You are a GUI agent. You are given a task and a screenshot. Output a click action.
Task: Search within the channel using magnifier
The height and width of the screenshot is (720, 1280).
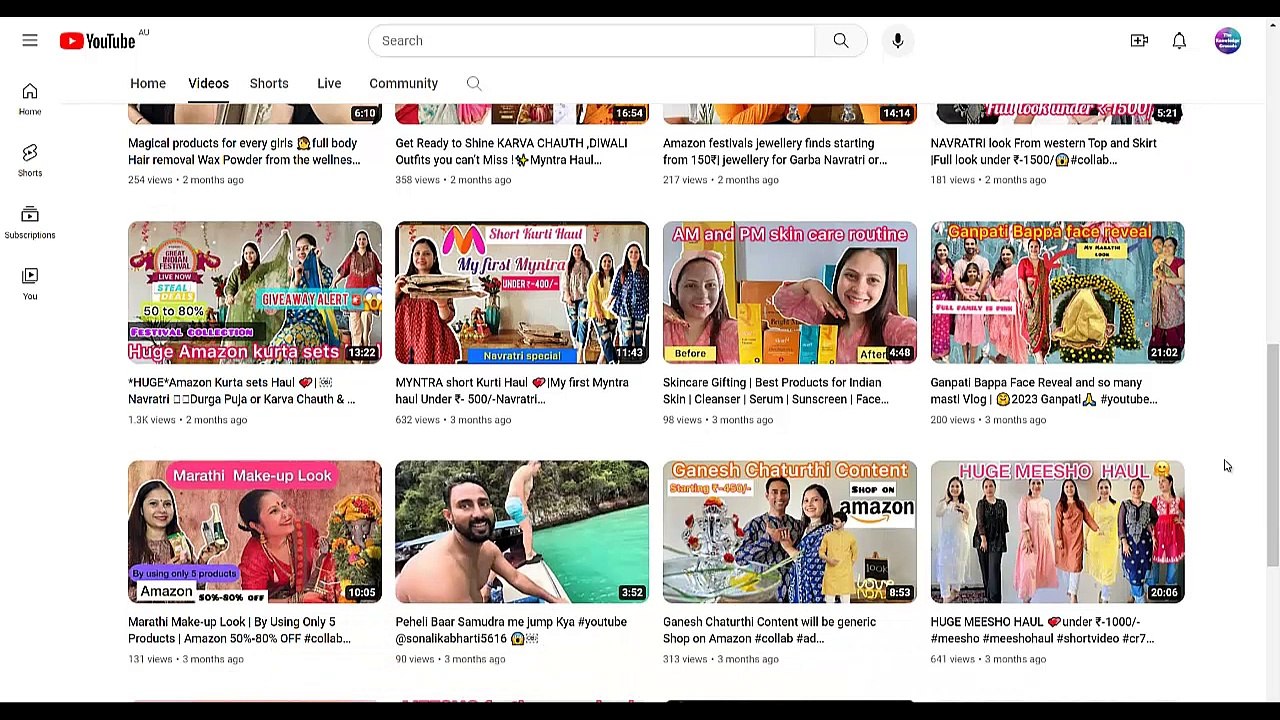coord(474,84)
